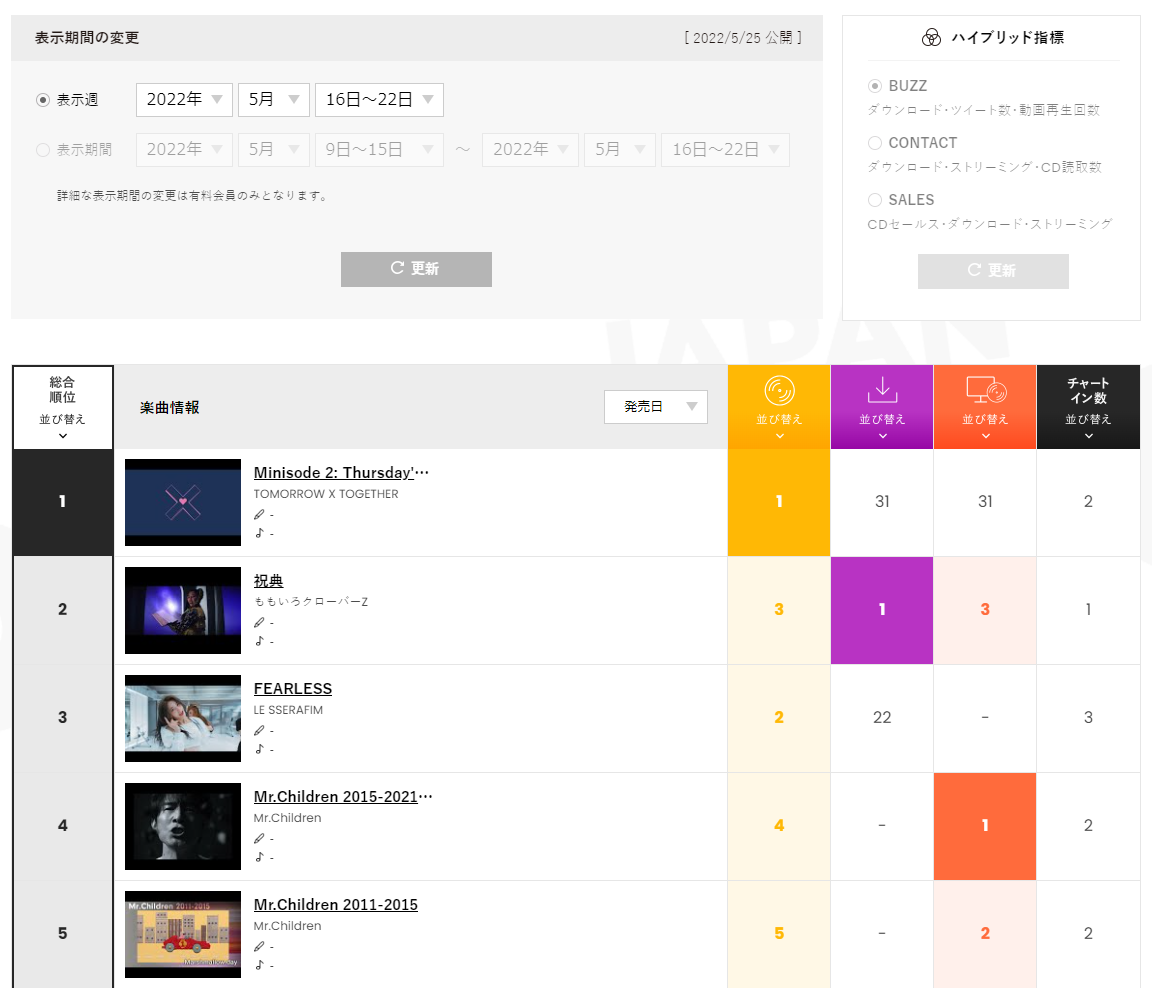Click composer note icon for FEARLESS
Image resolution: width=1152 pixels, height=988 pixels.
(x=259, y=749)
